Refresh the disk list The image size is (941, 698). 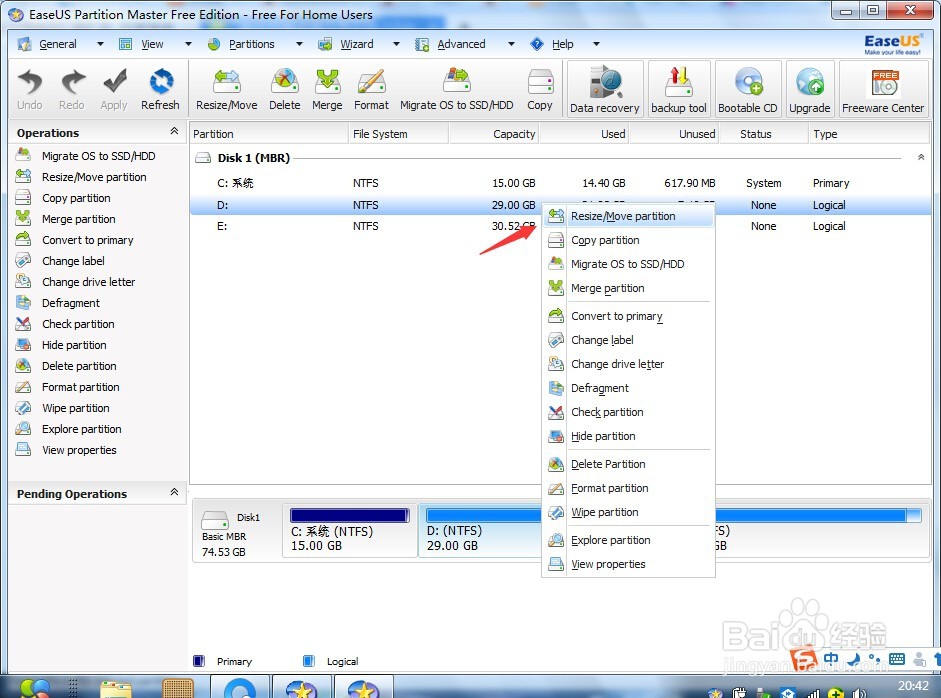[x=160, y=89]
